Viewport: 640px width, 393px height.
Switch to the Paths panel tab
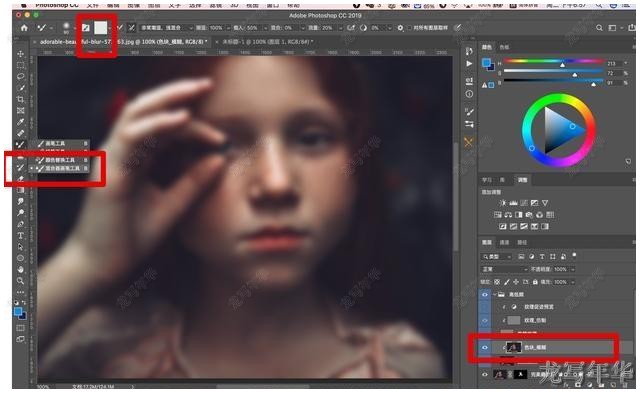pyautogui.click(x=522, y=242)
